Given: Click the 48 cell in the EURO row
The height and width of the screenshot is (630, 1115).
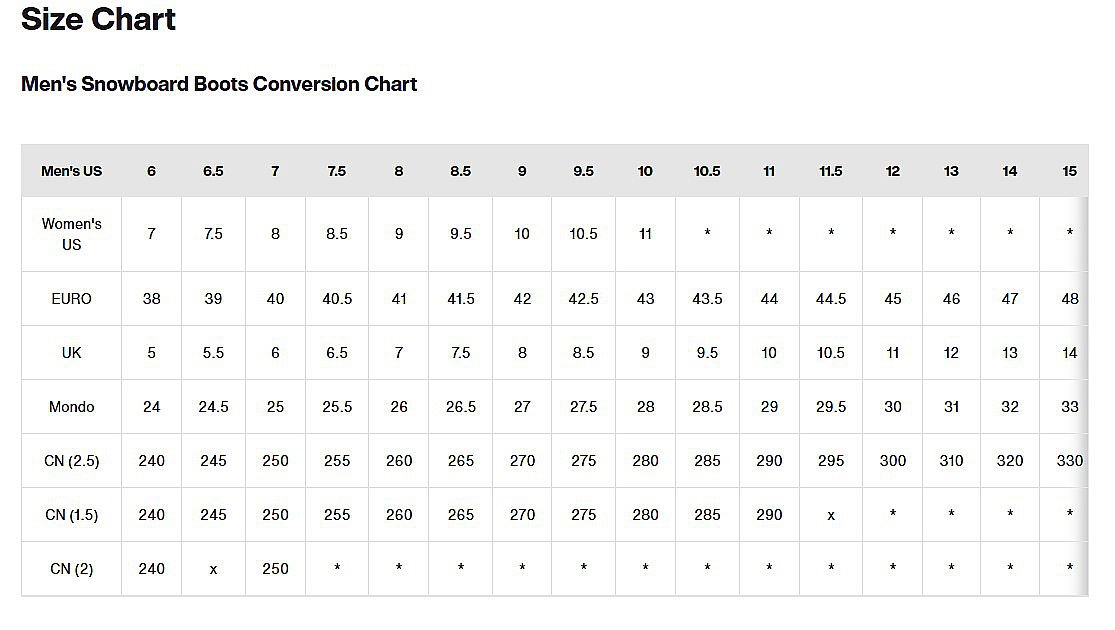Looking at the screenshot, I should (1070, 299).
